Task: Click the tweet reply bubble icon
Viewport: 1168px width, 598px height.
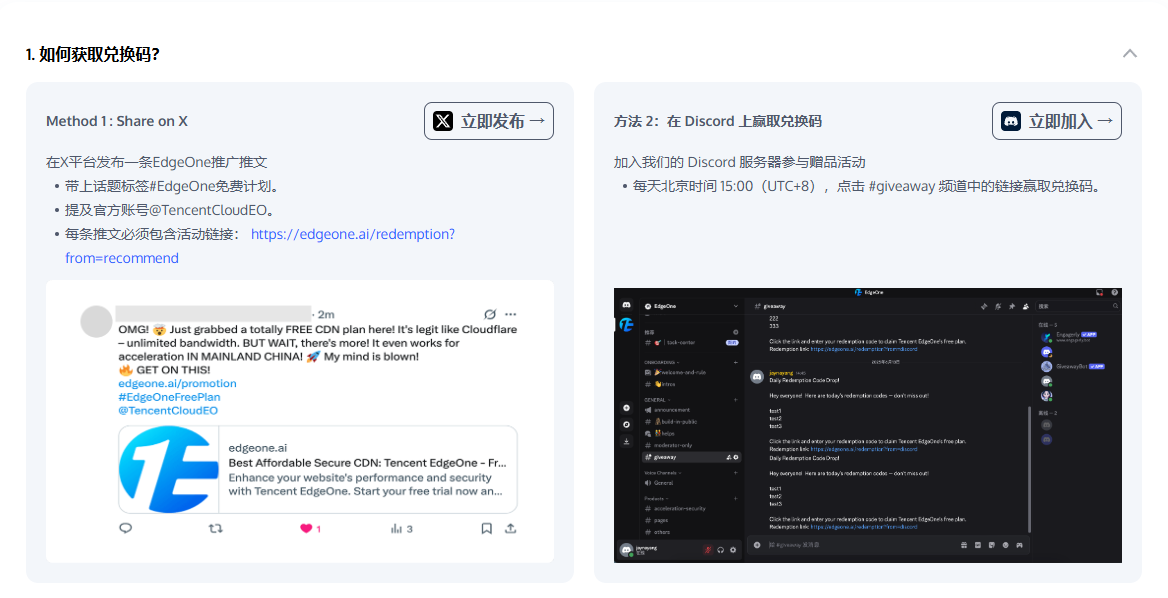Action: pos(126,528)
